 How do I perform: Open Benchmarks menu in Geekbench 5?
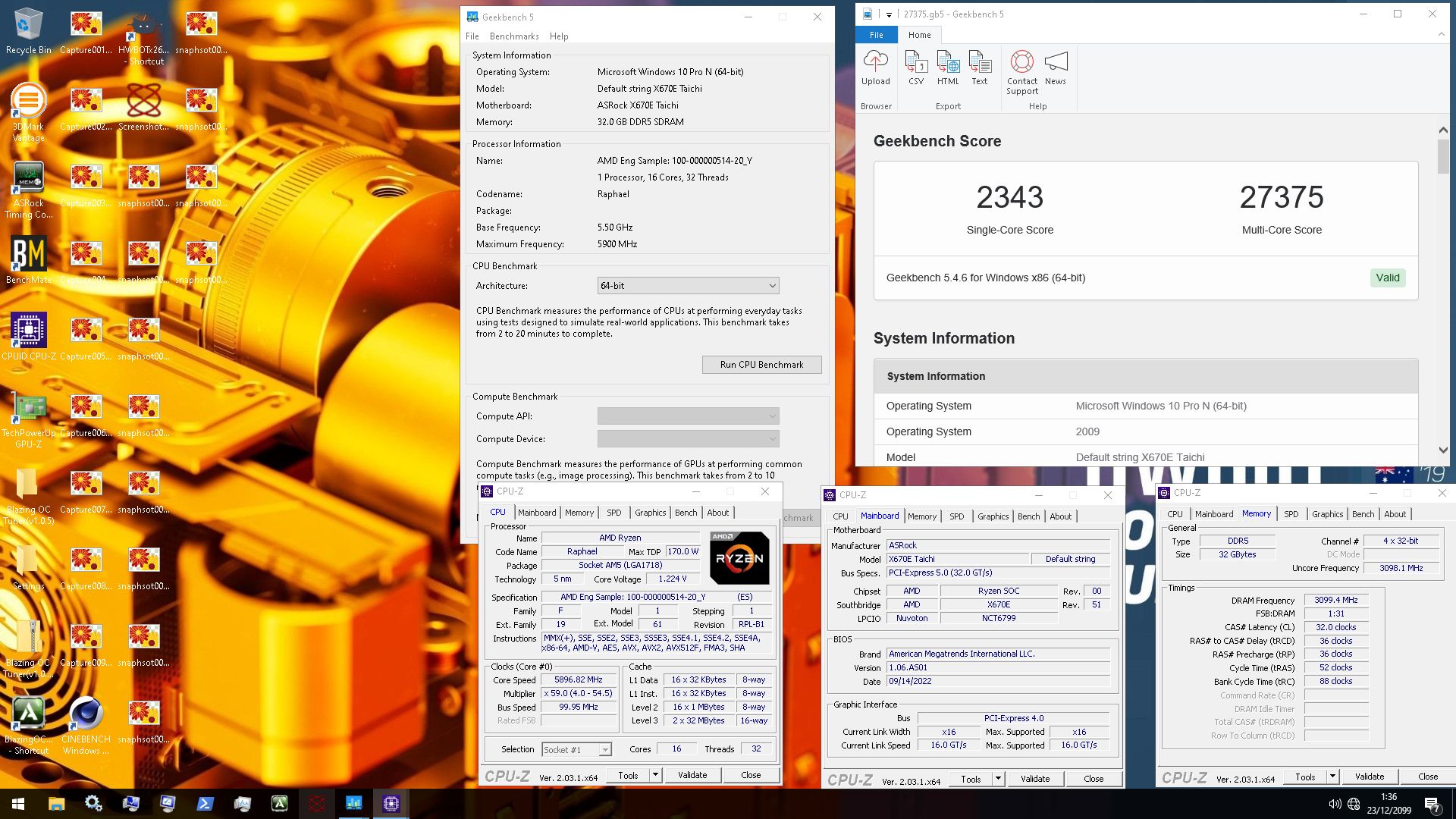[514, 36]
